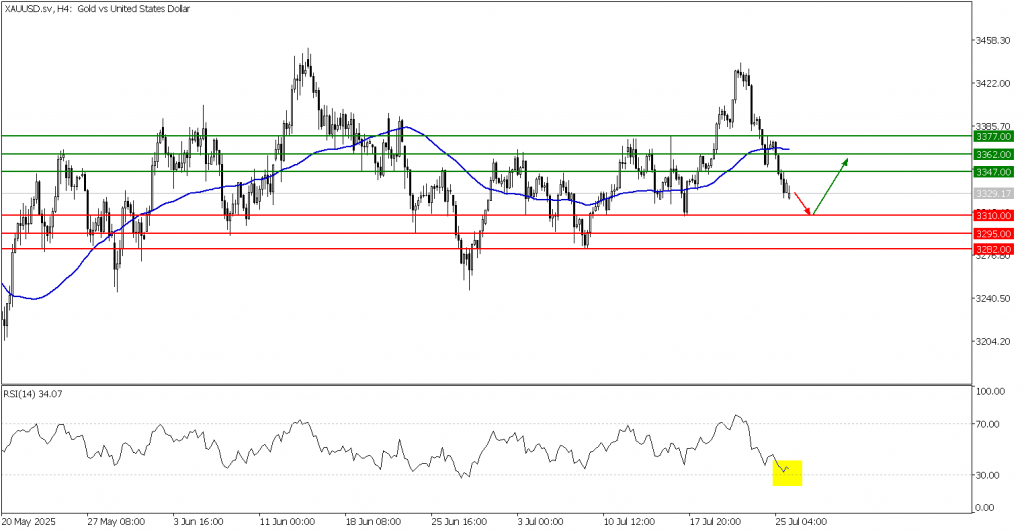
Task: Select the 3204.20 value on price axis
Action: pyautogui.click(x=992, y=342)
